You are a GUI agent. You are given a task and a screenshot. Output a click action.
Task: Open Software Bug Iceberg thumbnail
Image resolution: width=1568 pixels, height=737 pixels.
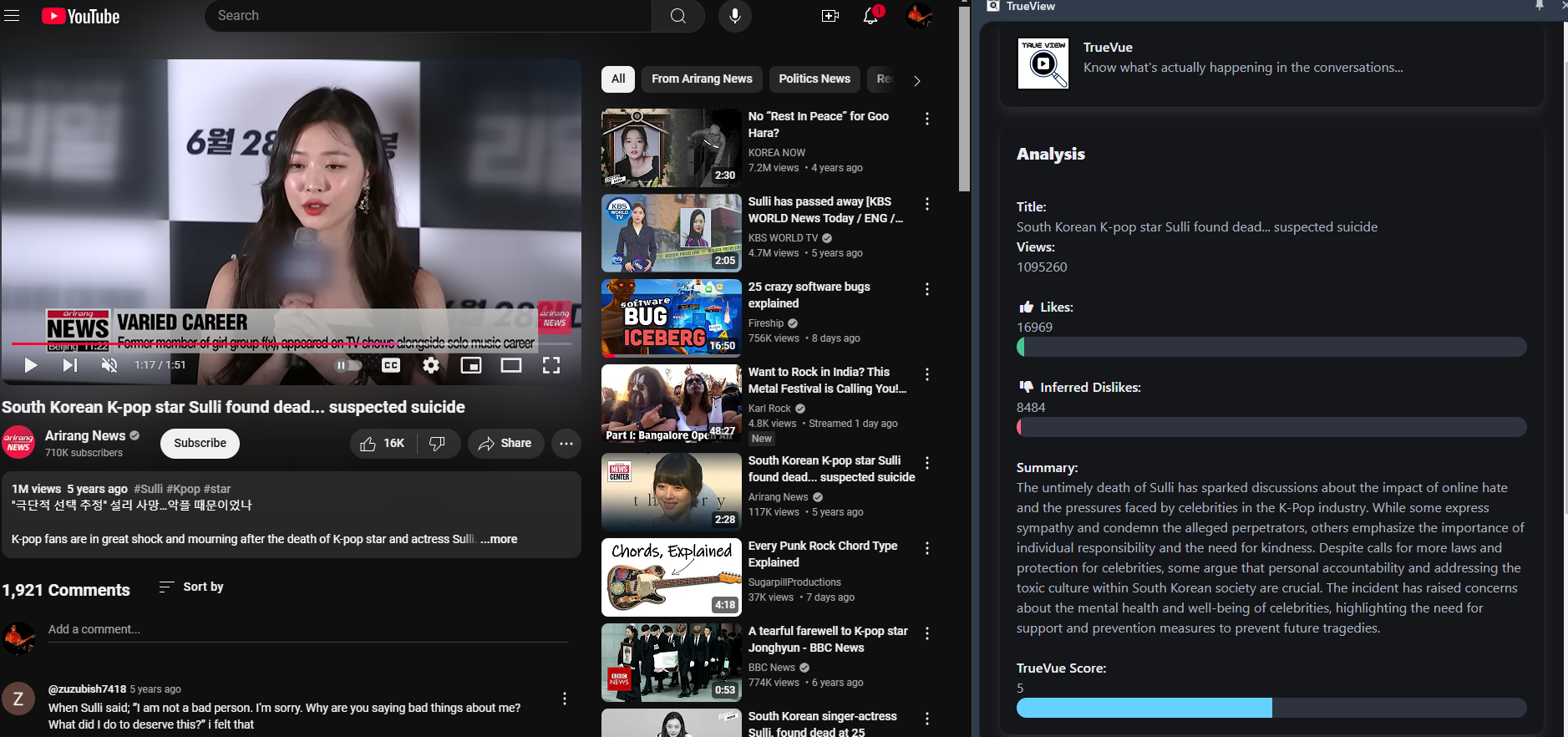672,318
